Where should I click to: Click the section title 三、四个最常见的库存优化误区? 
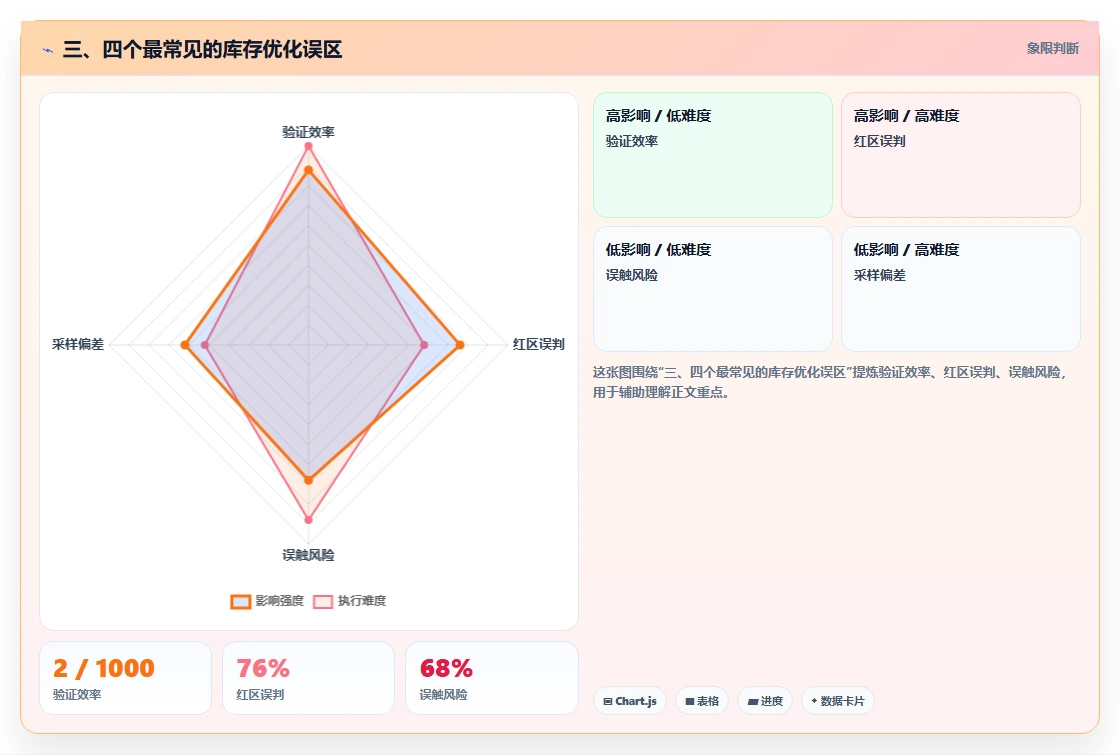(x=203, y=49)
